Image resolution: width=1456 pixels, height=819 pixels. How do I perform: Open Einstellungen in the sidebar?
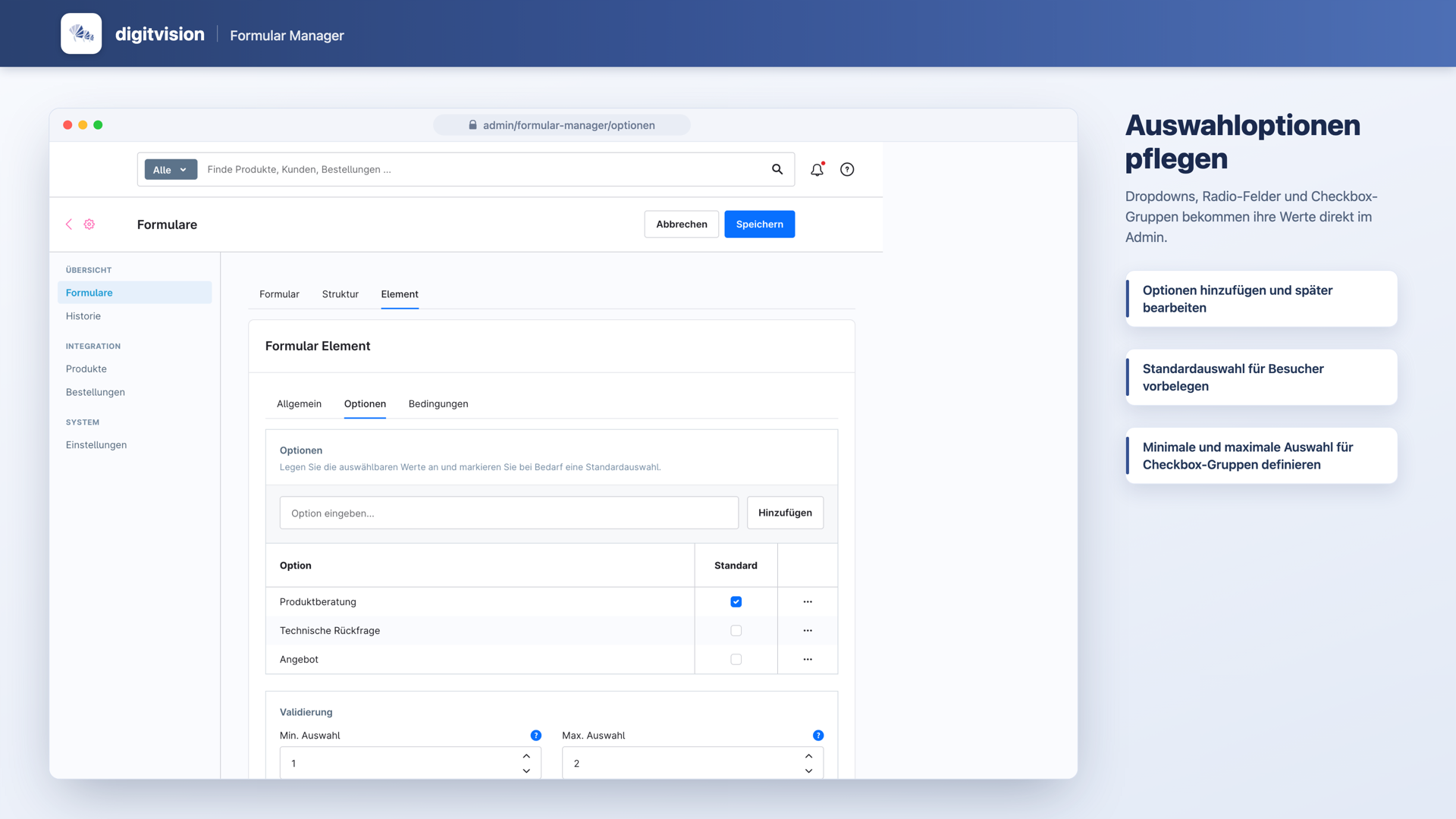click(96, 445)
